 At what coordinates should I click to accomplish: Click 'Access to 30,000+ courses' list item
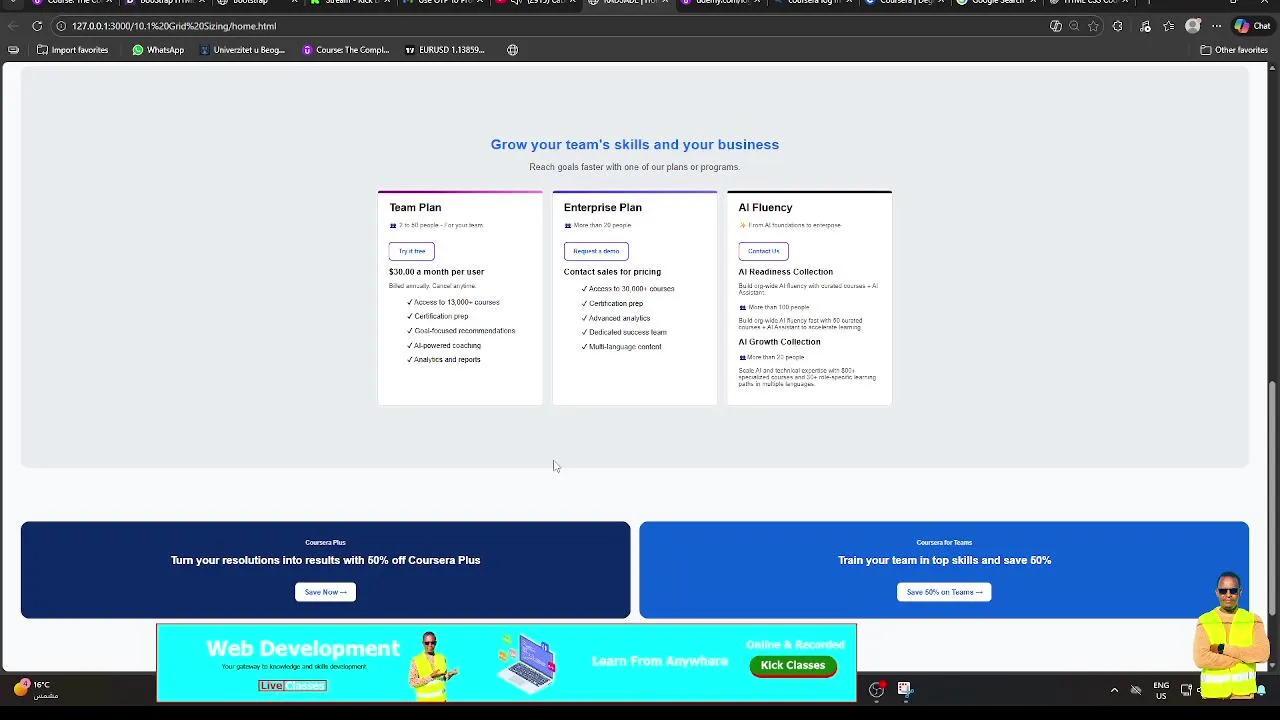click(628, 289)
